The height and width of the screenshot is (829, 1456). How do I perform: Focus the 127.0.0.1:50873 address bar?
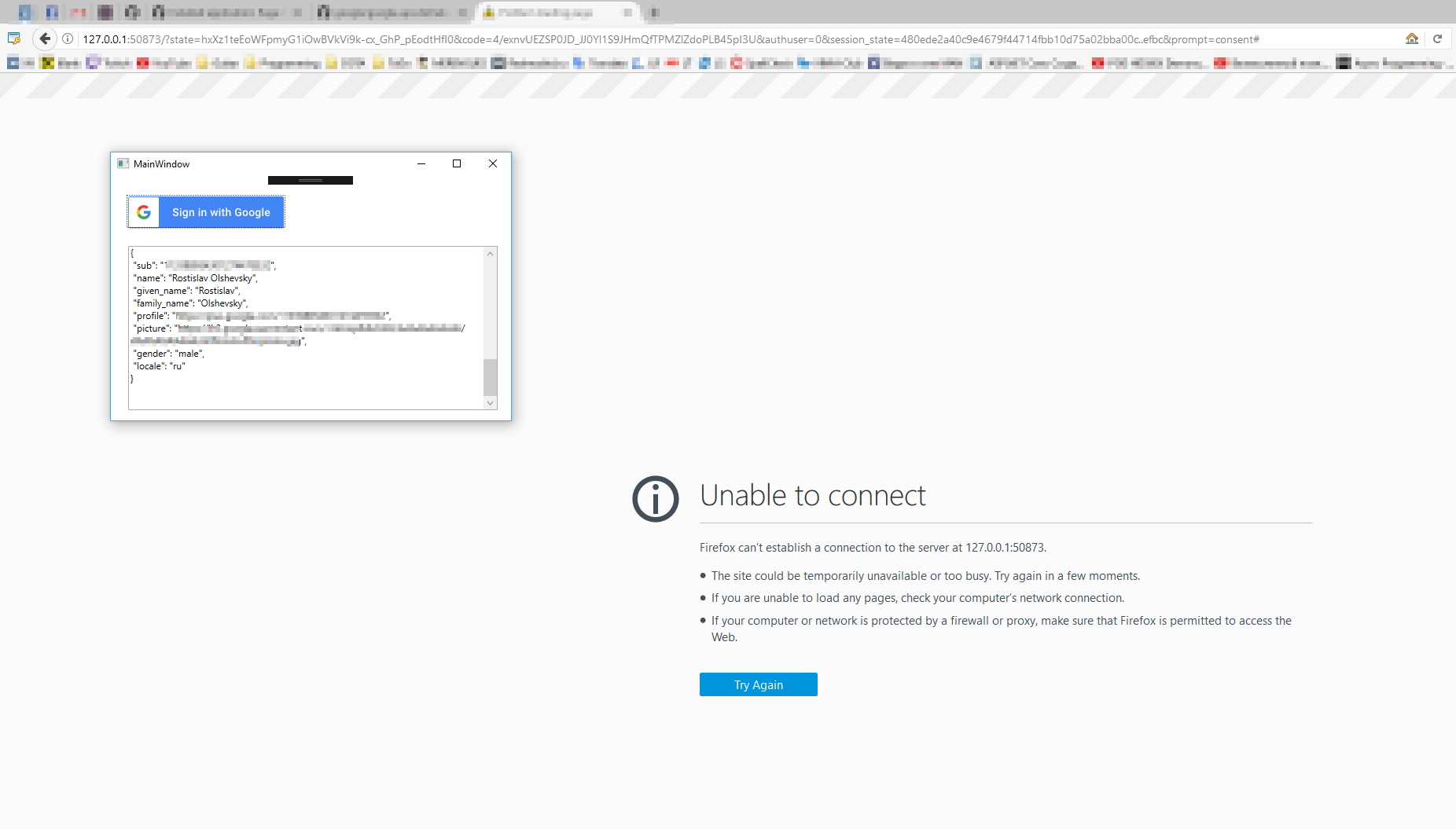739,39
